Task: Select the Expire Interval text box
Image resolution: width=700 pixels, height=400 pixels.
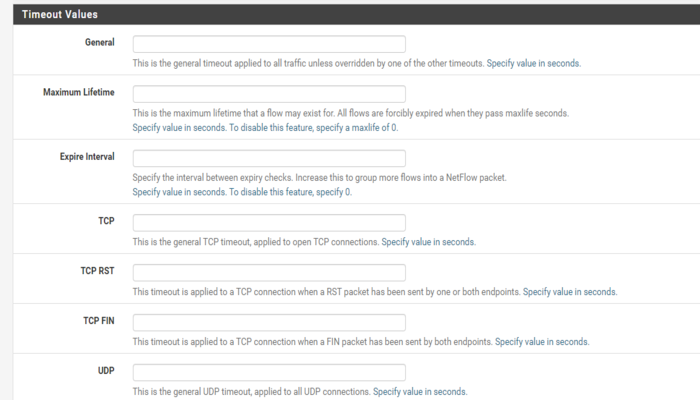Action: 269,158
